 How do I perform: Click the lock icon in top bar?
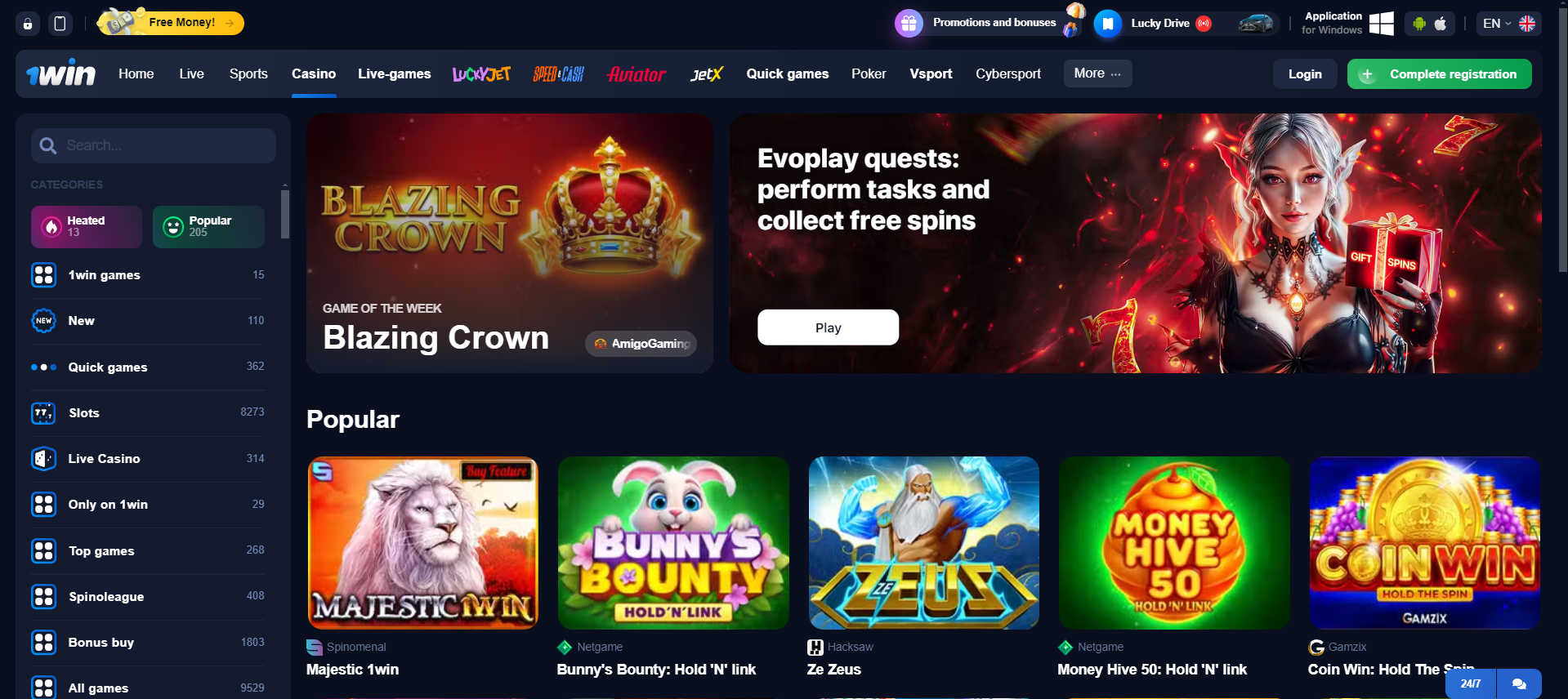28,24
